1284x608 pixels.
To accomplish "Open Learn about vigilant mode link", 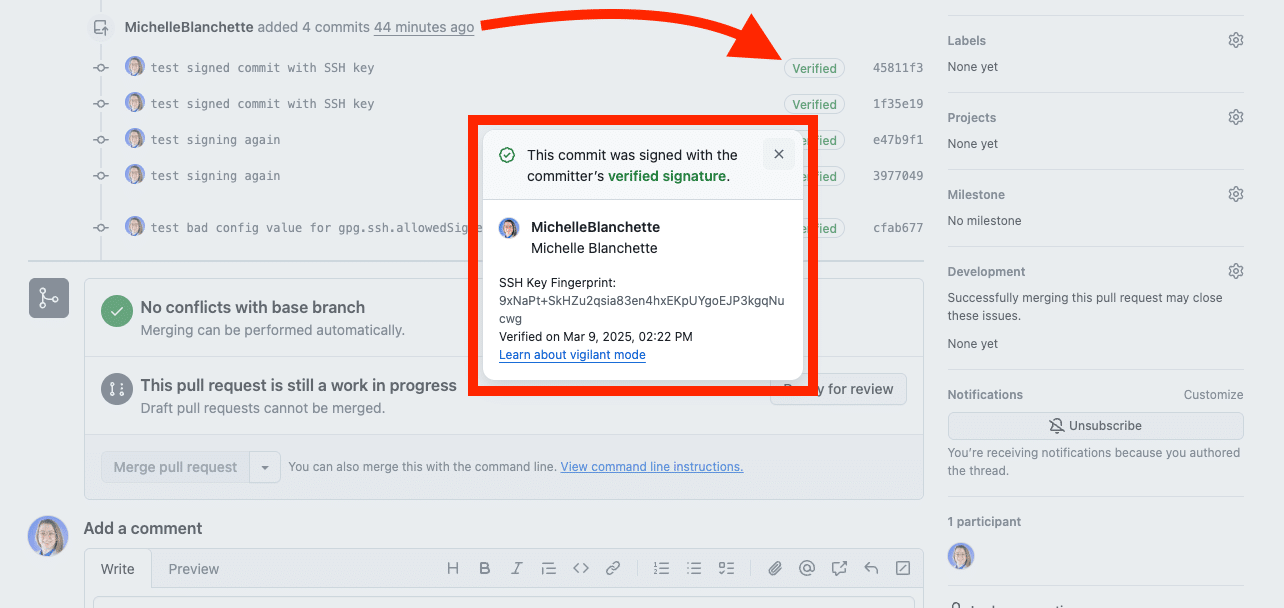I will (x=572, y=354).
